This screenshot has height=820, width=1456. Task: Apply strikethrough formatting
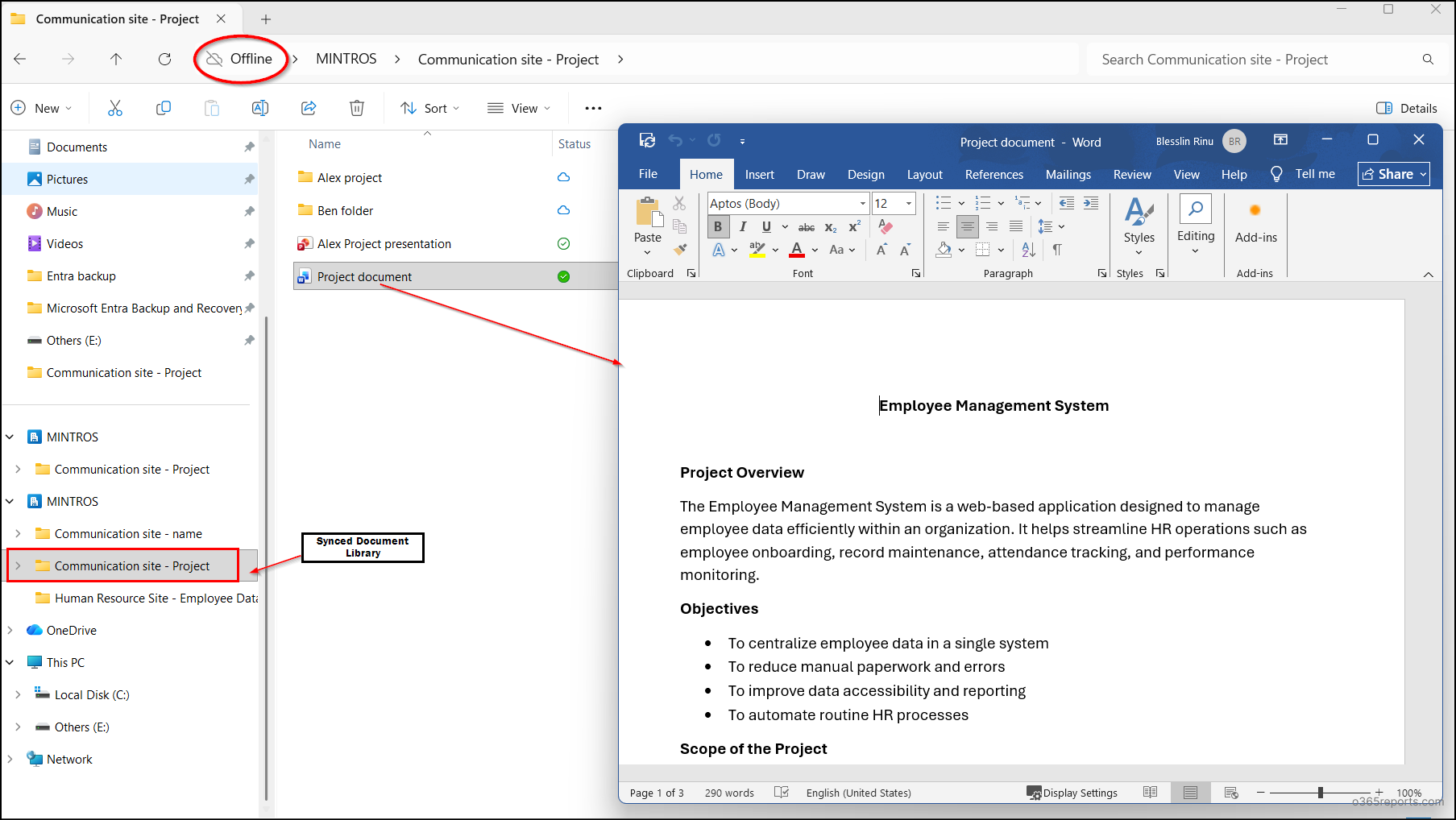click(x=806, y=227)
